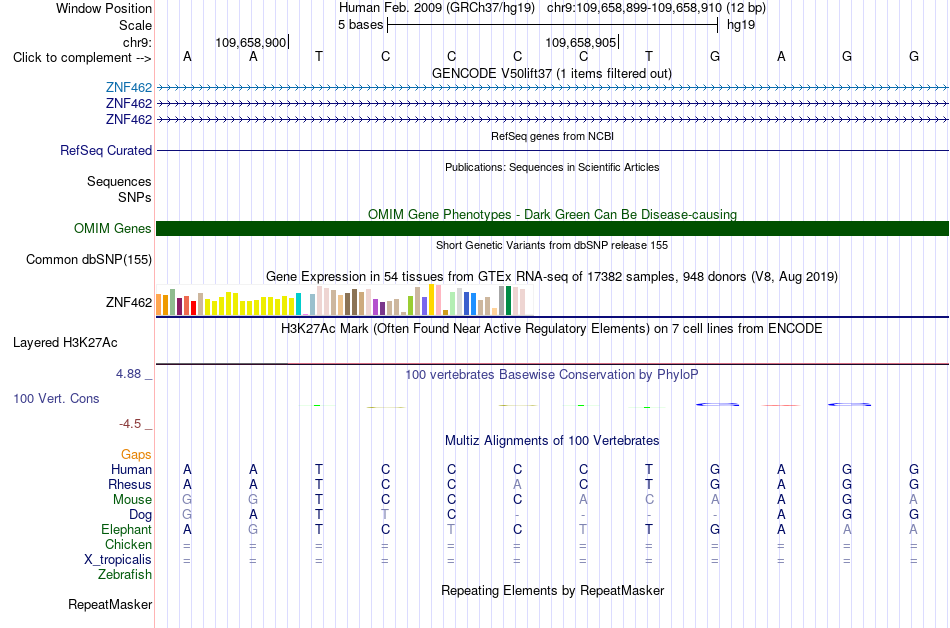The height and width of the screenshot is (628, 950).
Task: Click the RefSeq Curated gene line
Action: click(552, 150)
